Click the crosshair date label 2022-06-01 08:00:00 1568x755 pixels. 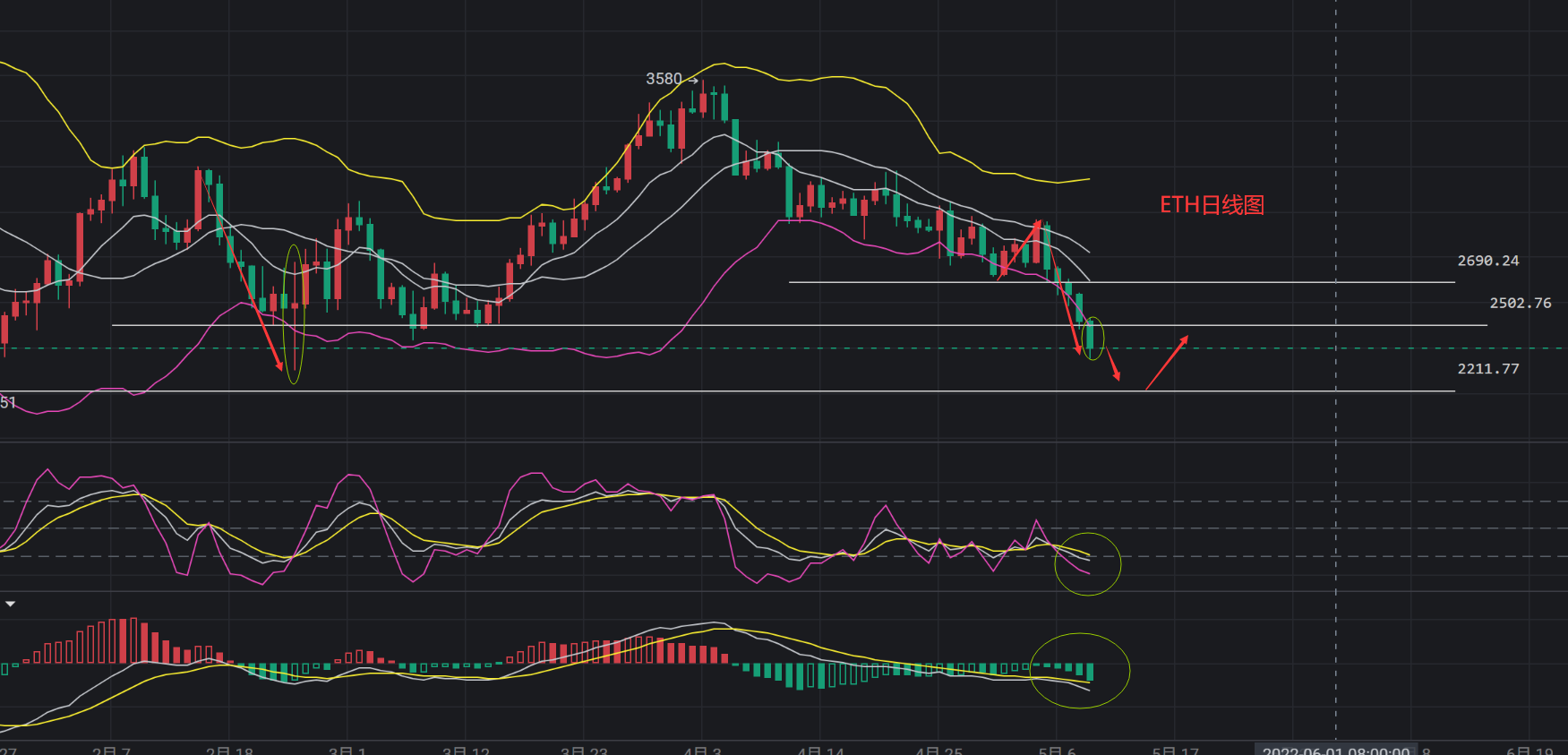pos(1335,750)
